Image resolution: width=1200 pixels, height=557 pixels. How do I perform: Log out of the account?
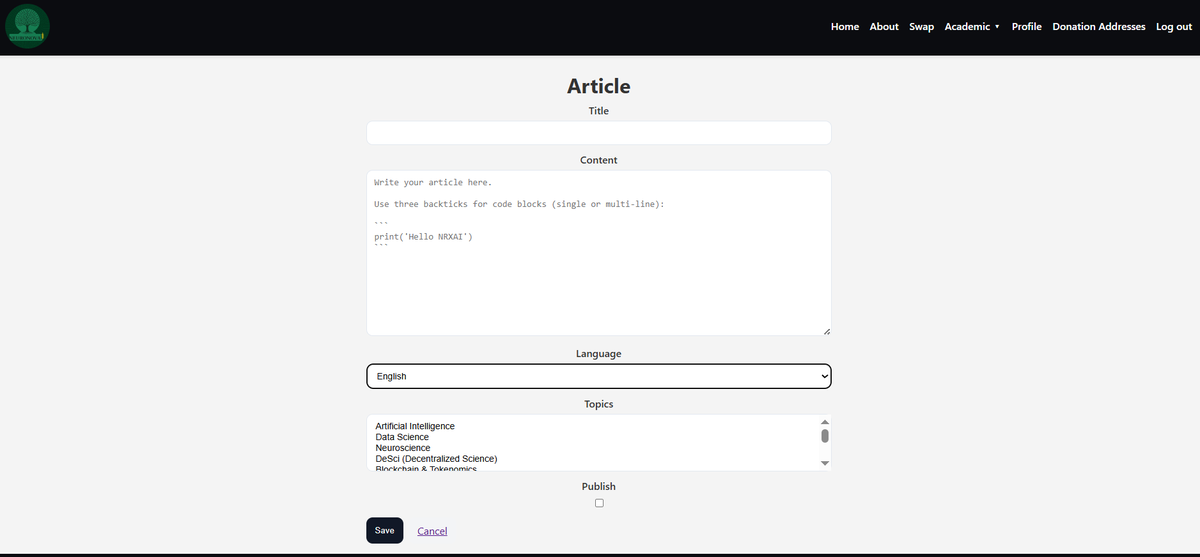point(1174,27)
